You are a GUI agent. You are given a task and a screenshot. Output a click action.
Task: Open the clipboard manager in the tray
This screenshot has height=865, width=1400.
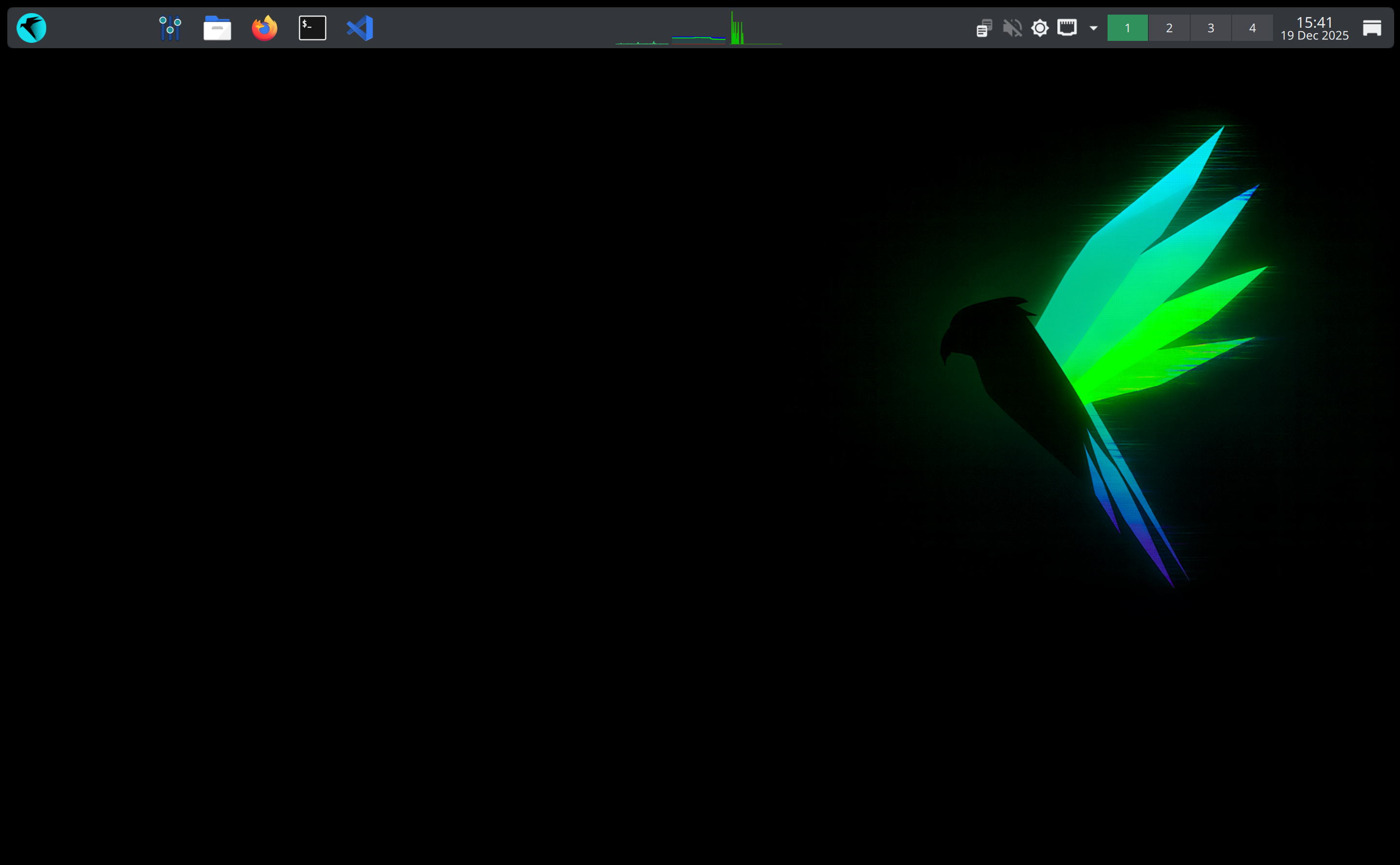(x=984, y=27)
